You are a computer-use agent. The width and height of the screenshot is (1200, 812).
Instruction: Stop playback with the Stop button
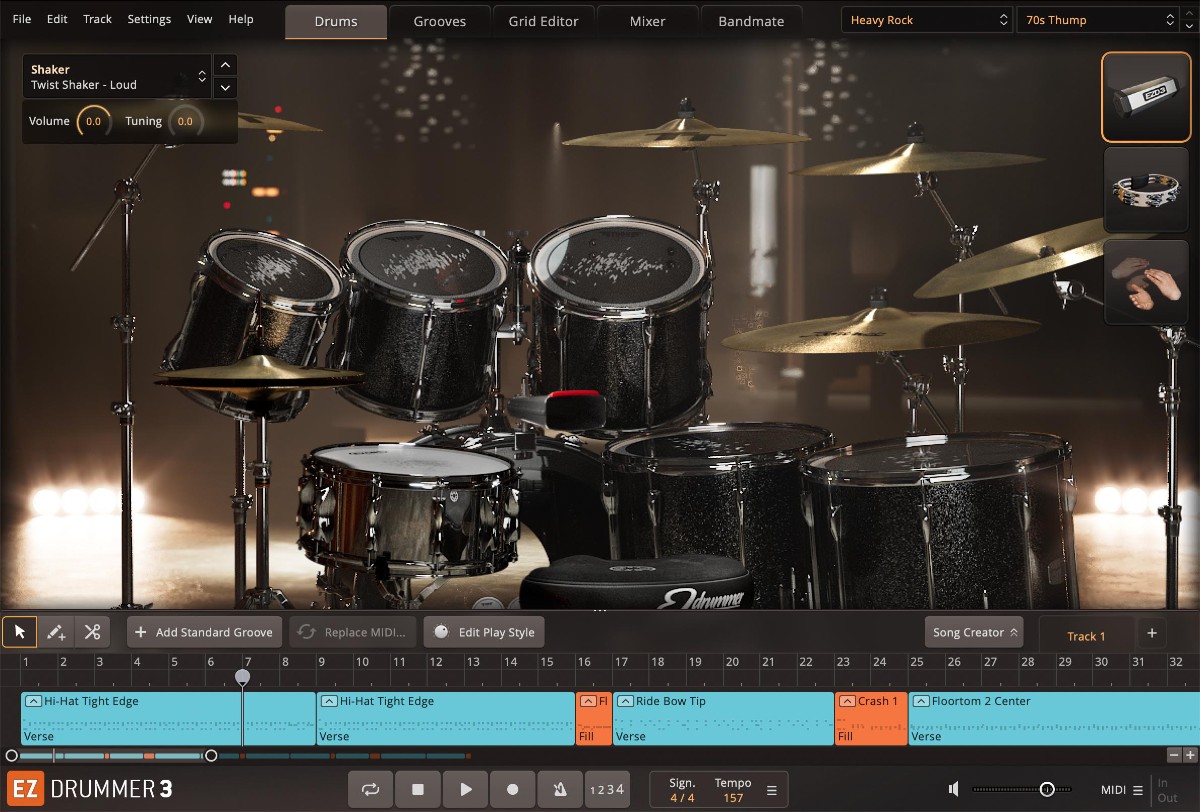pos(418,789)
